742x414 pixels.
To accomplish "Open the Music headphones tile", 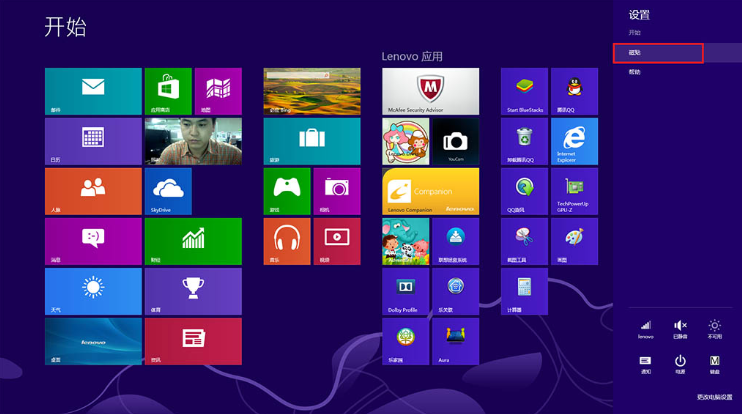I will coord(286,241).
